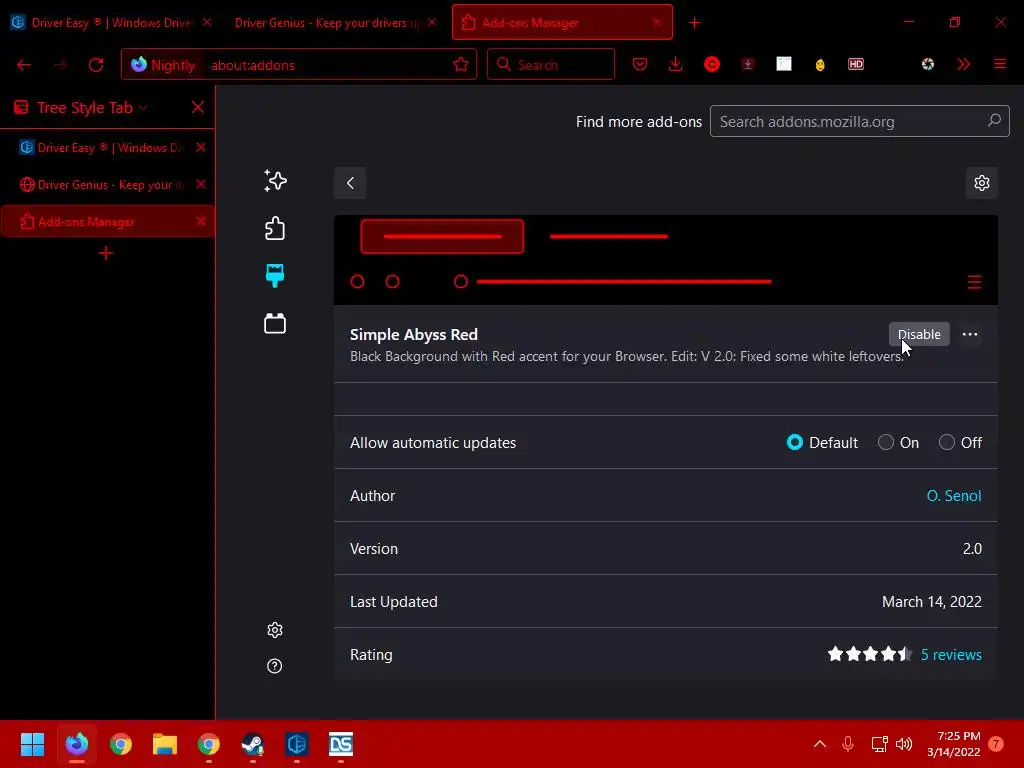Click the HD extension icon
The width and height of the screenshot is (1024, 768).
[x=856, y=64]
